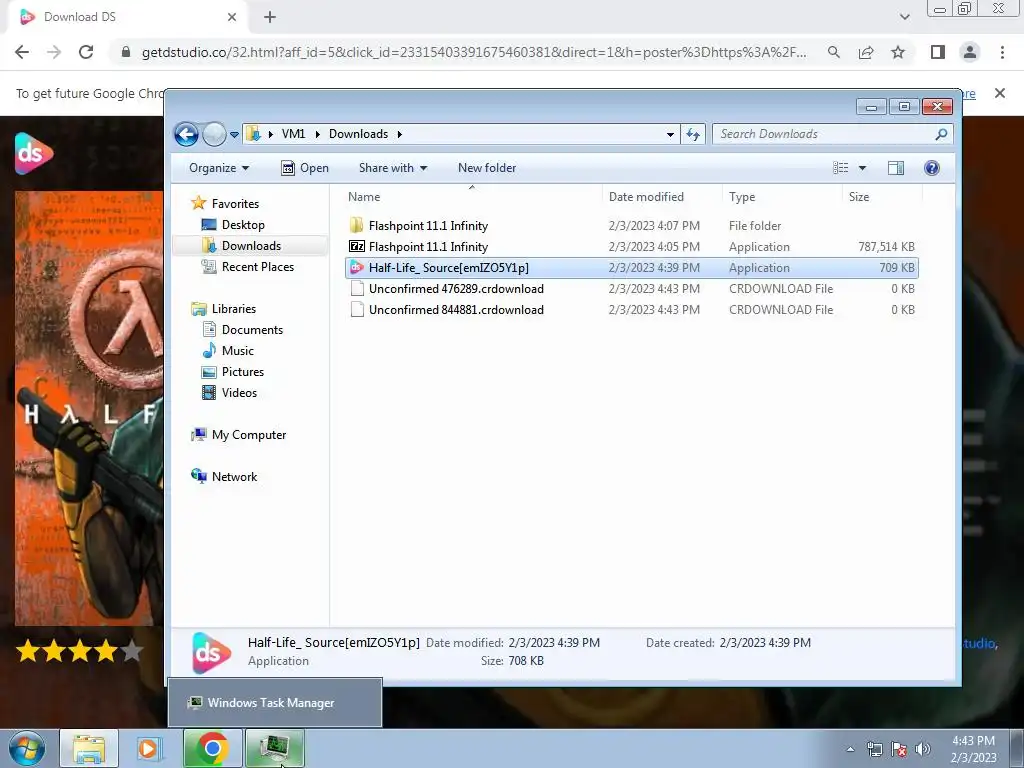Image resolution: width=1024 pixels, height=768 pixels.
Task: Select Network in the navigation pane
Action: click(234, 477)
